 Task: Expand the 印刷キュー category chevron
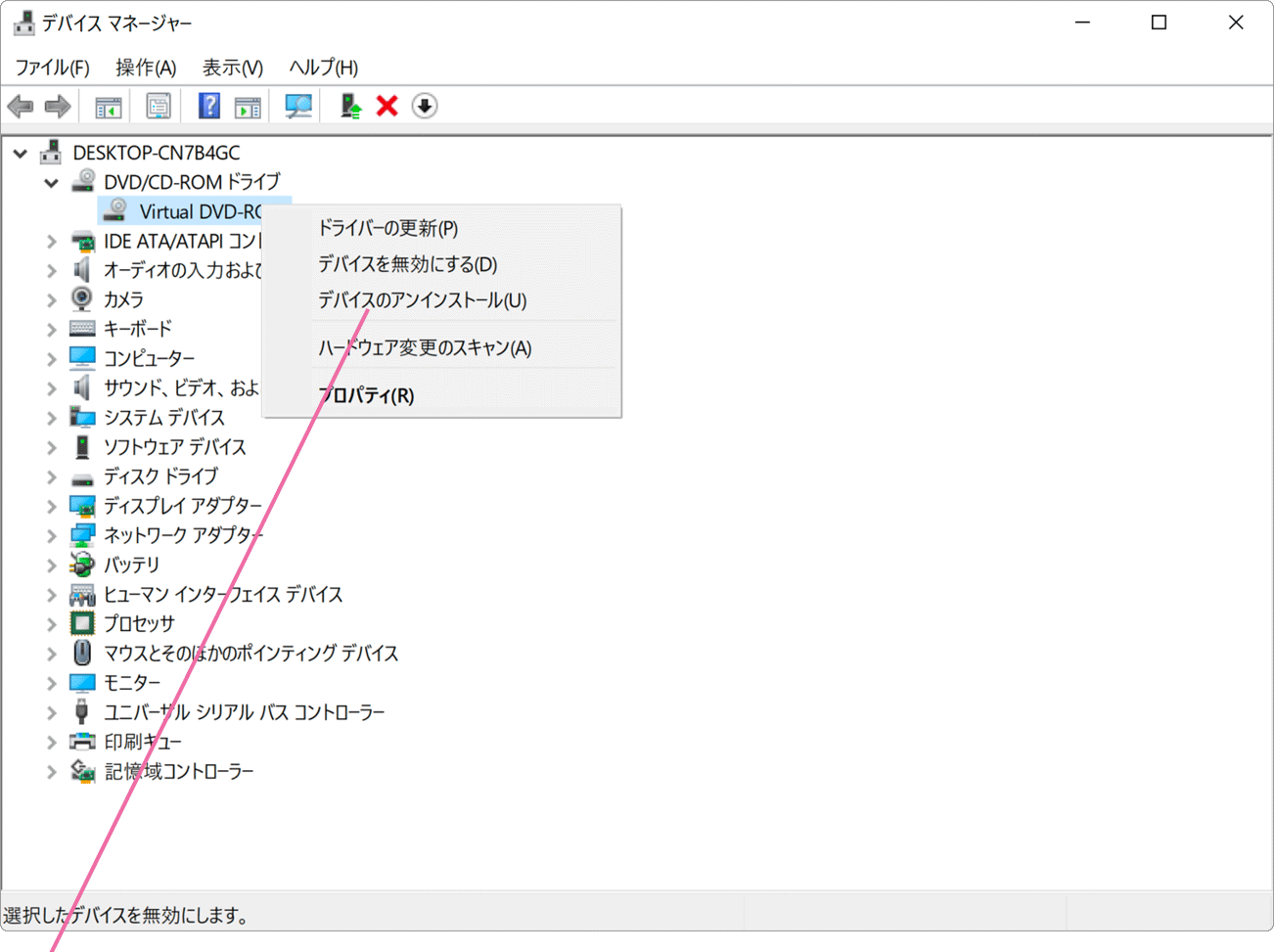(x=52, y=743)
